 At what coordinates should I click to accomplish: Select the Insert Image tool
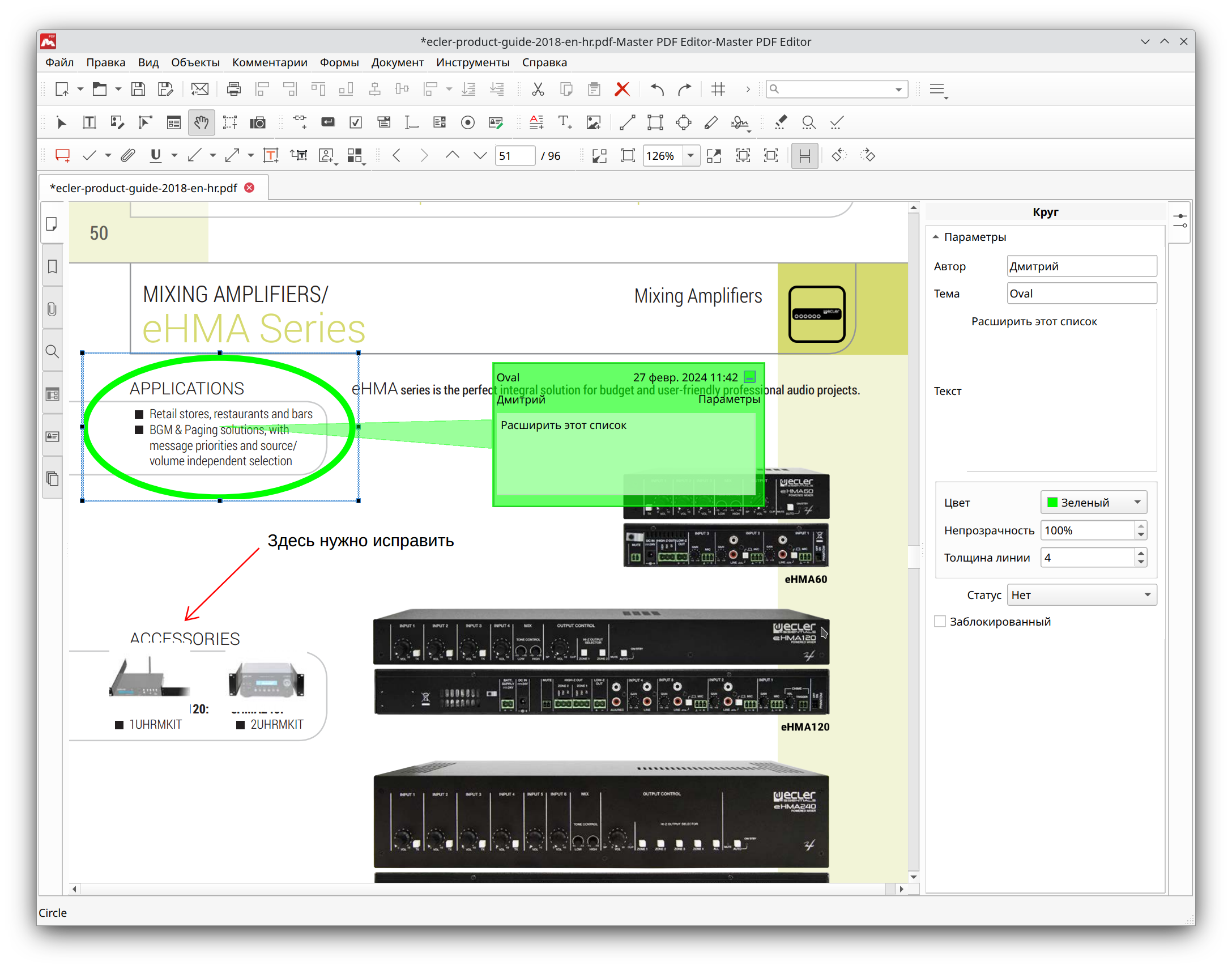[x=594, y=122]
